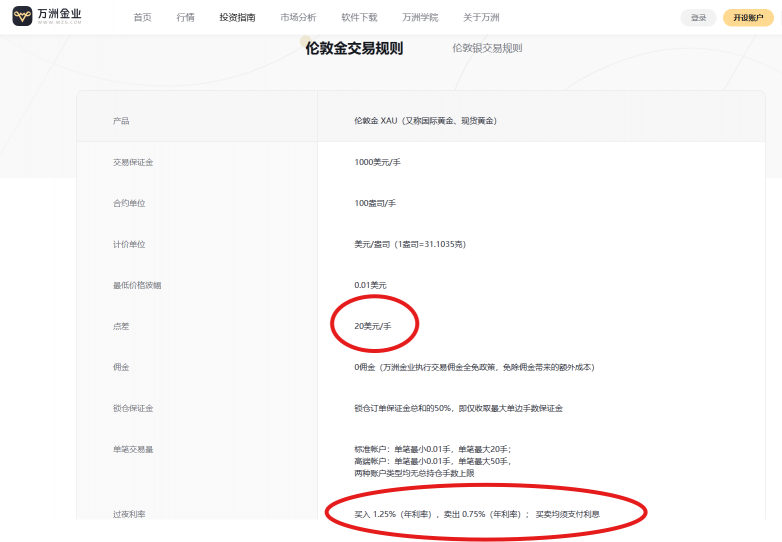Click the 标准帐户 trade volume line
The image size is (782, 542).
pyautogui.click(x=433, y=449)
